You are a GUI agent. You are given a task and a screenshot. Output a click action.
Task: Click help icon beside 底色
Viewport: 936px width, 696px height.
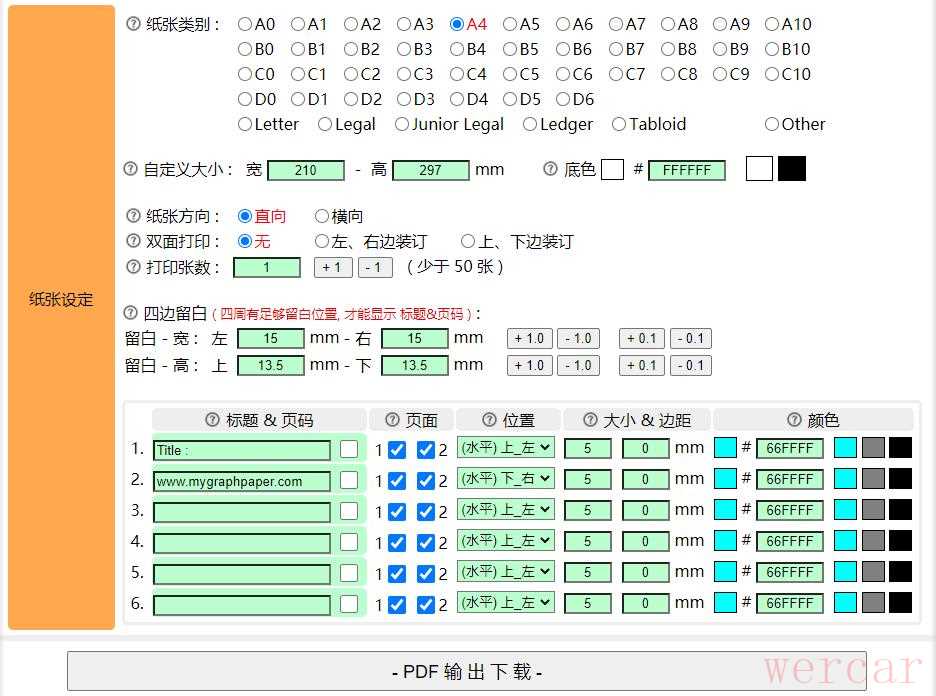pos(550,169)
